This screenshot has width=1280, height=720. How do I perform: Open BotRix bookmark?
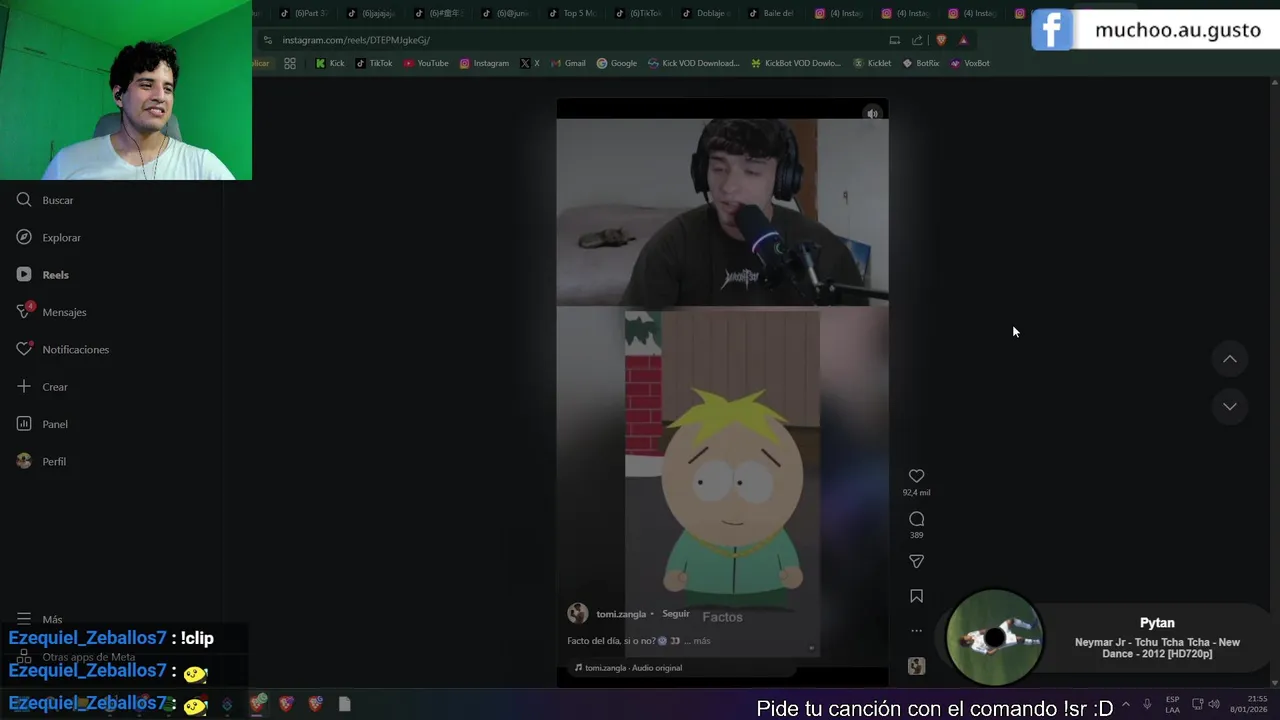[x=921, y=63]
